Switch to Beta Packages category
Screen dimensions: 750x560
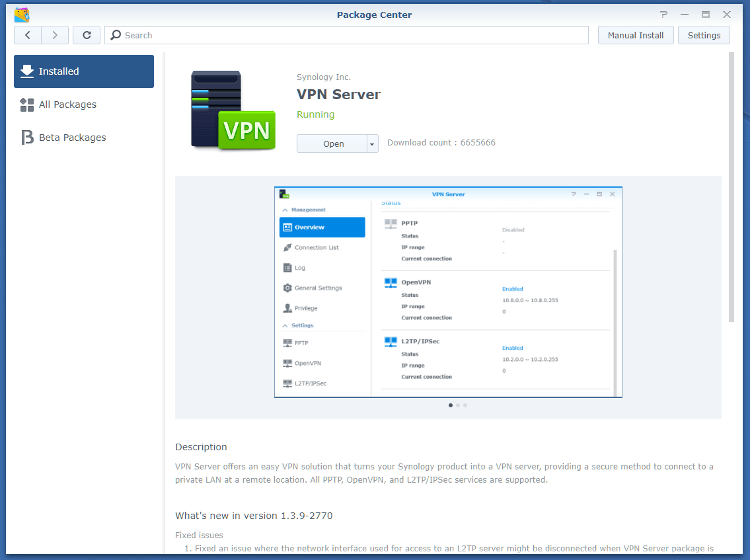pyautogui.click(x=84, y=137)
